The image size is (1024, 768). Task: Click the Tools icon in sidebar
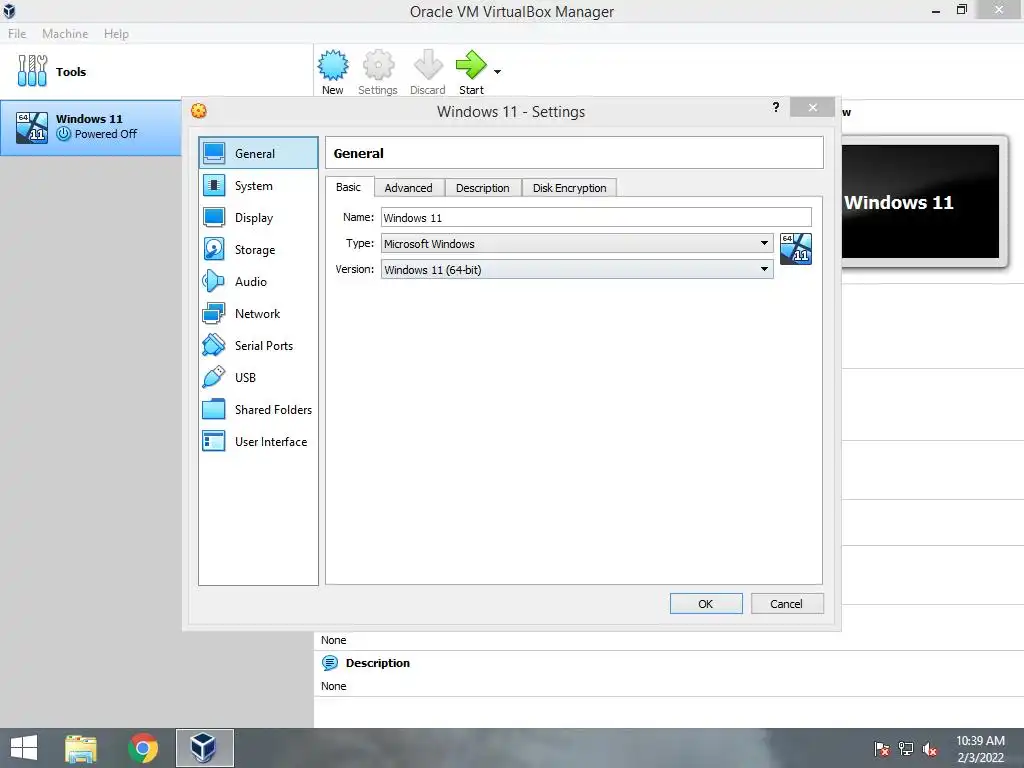click(x=32, y=71)
